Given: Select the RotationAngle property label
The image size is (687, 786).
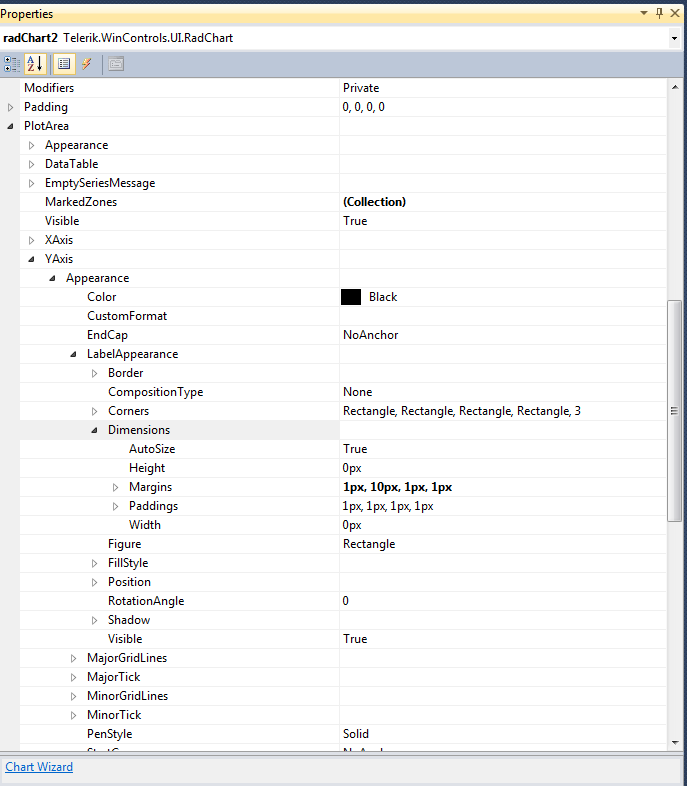Looking at the screenshot, I should point(146,601).
